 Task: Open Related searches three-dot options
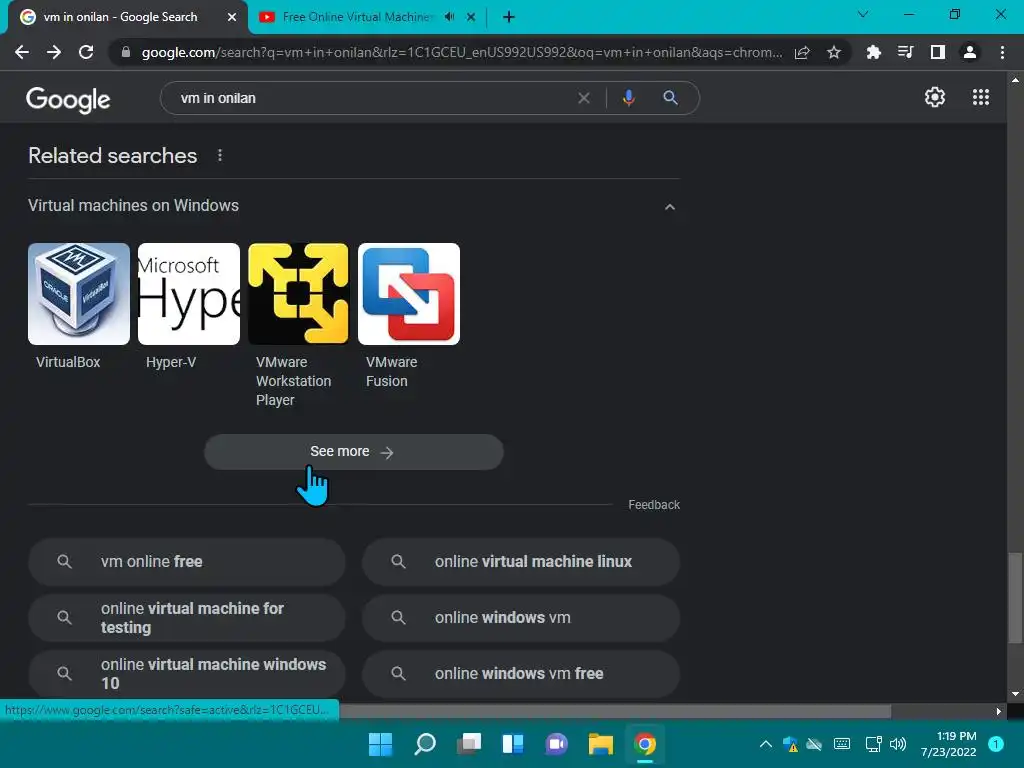pyautogui.click(x=220, y=155)
